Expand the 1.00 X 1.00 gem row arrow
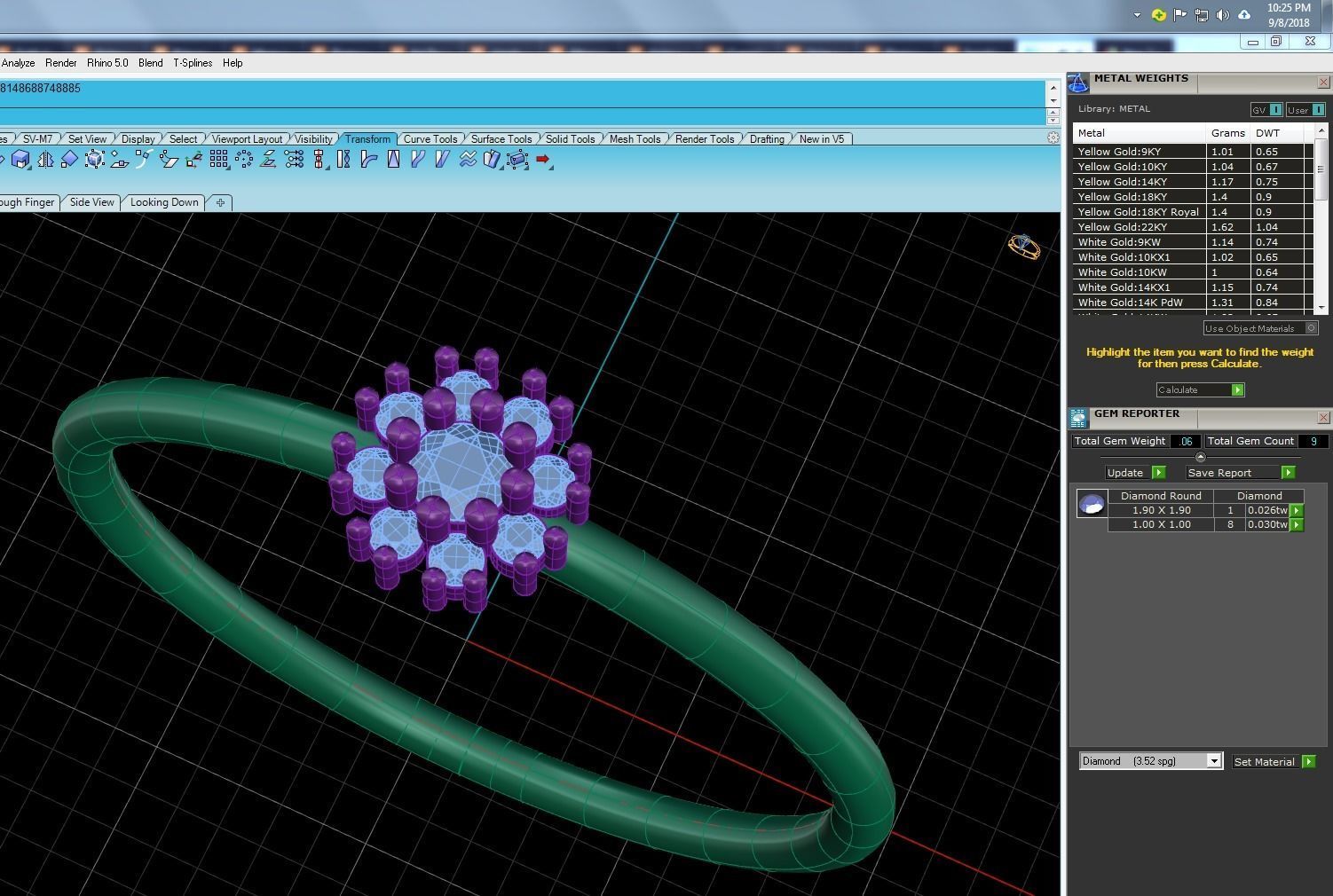This screenshot has width=1333, height=896. pyautogui.click(x=1297, y=524)
